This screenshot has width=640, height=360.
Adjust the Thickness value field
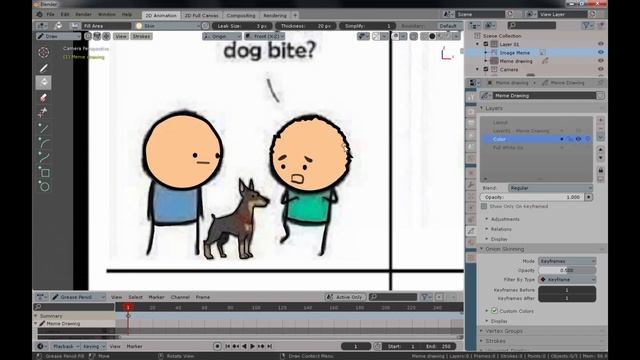306,26
